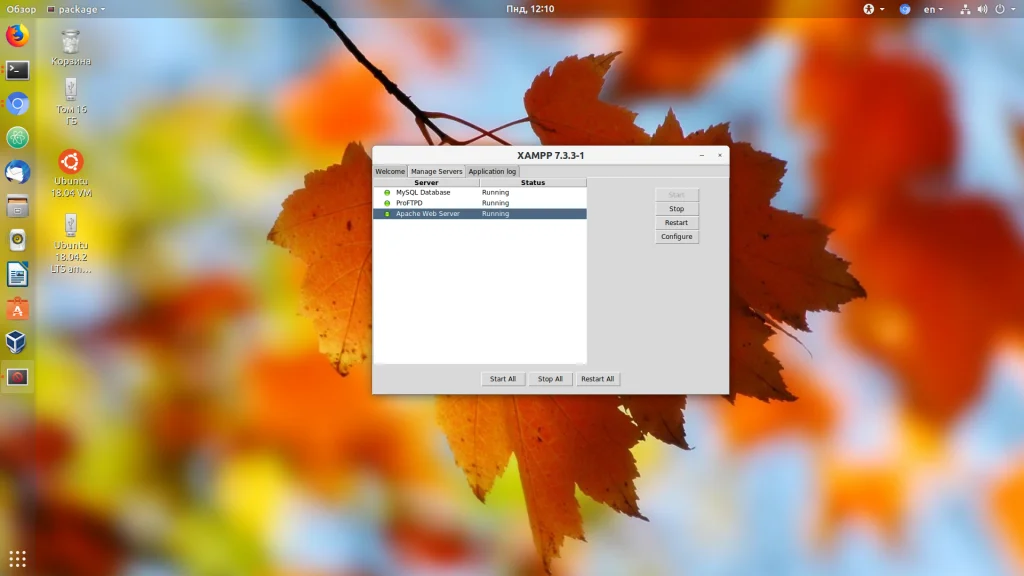Expand the en keyboard layout menu
1024x576 pixels.
tap(932, 9)
